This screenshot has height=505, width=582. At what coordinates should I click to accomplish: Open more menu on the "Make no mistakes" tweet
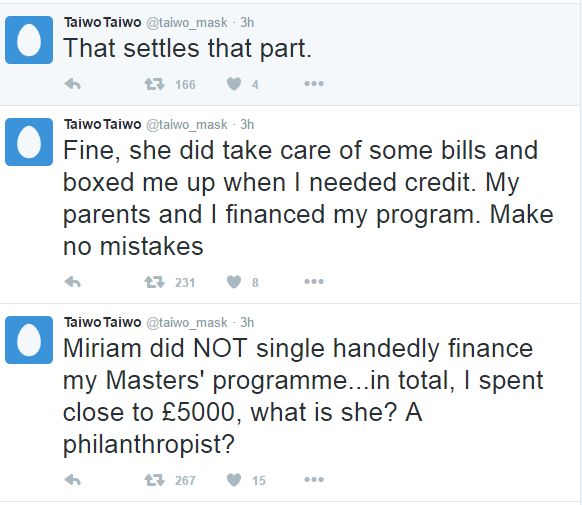(x=314, y=282)
